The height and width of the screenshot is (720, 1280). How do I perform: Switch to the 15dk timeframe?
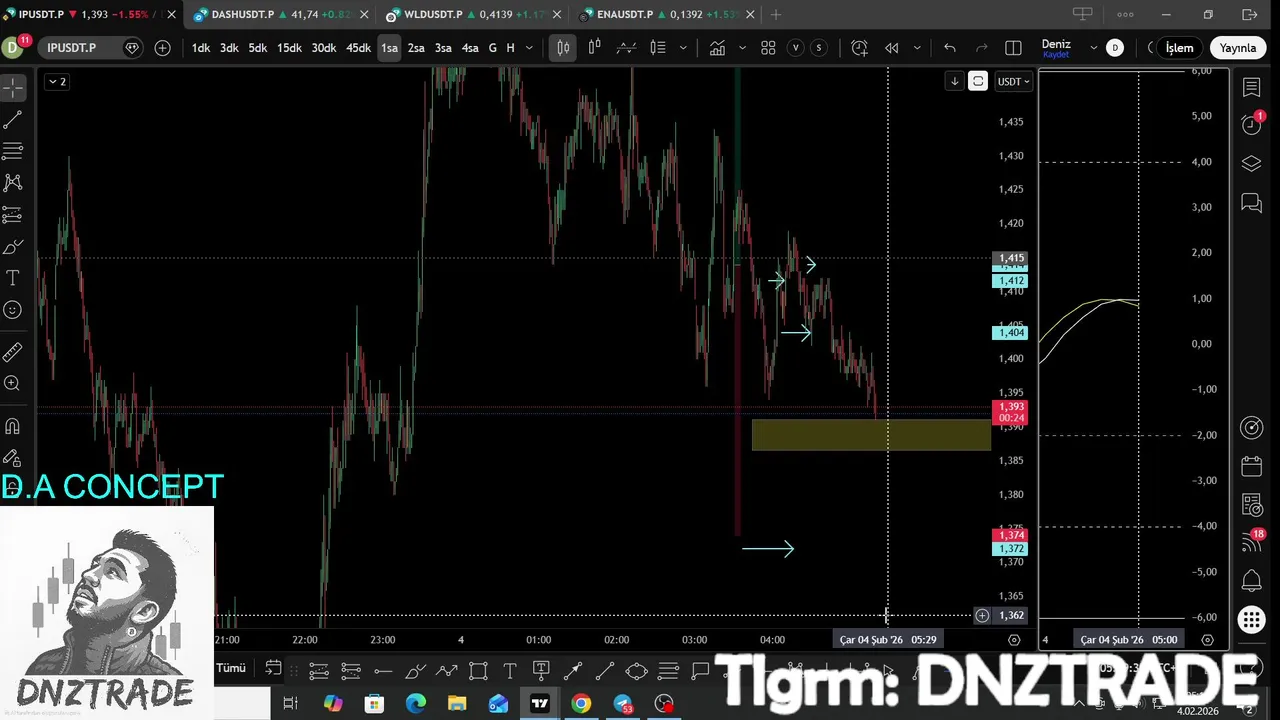pos(289,48)
